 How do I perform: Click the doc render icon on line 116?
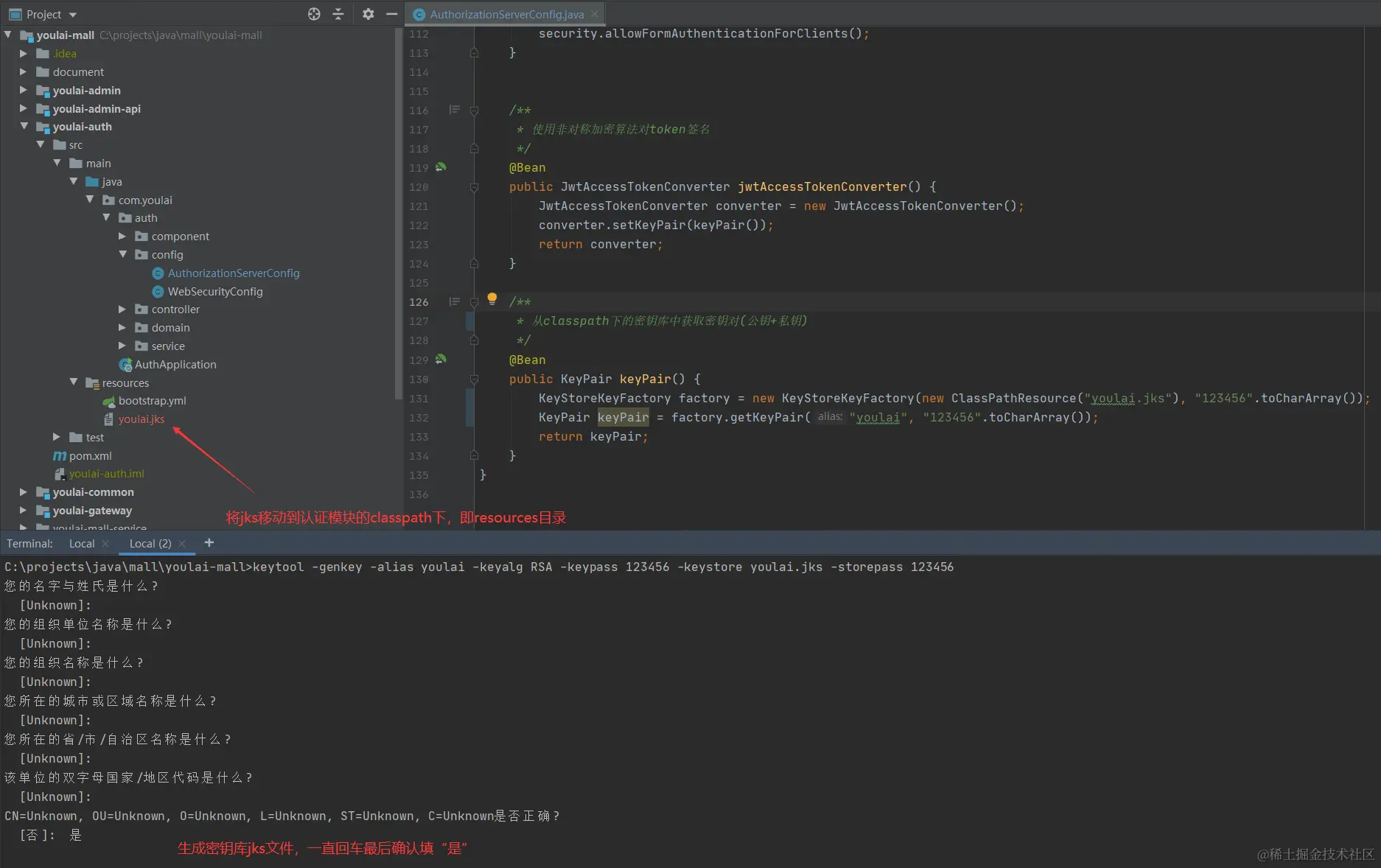pyautogui.click(x=455, y=110)
